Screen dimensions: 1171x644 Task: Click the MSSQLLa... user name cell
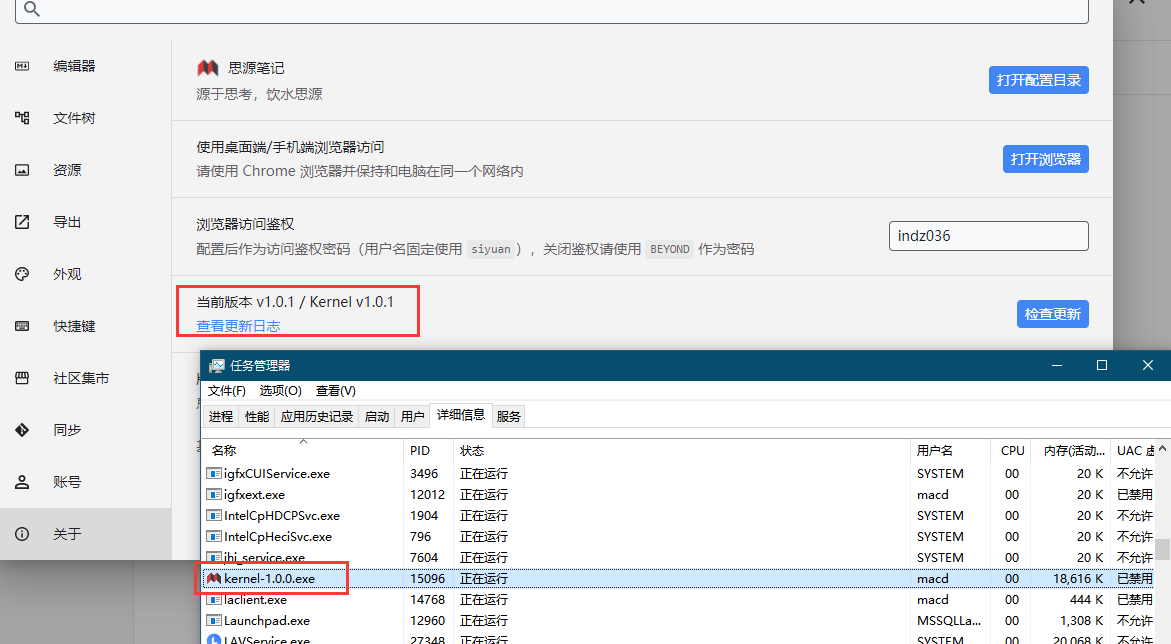948,620
